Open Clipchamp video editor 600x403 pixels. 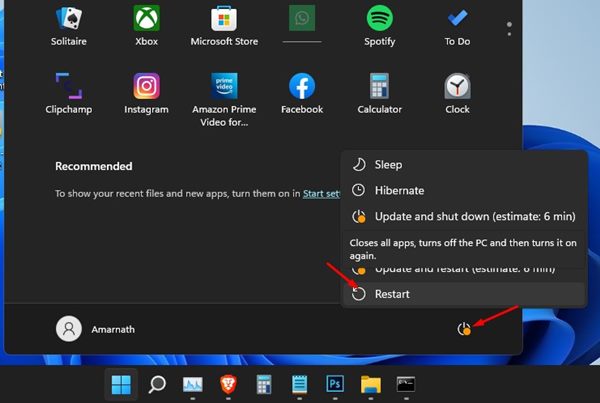point(69,94)
